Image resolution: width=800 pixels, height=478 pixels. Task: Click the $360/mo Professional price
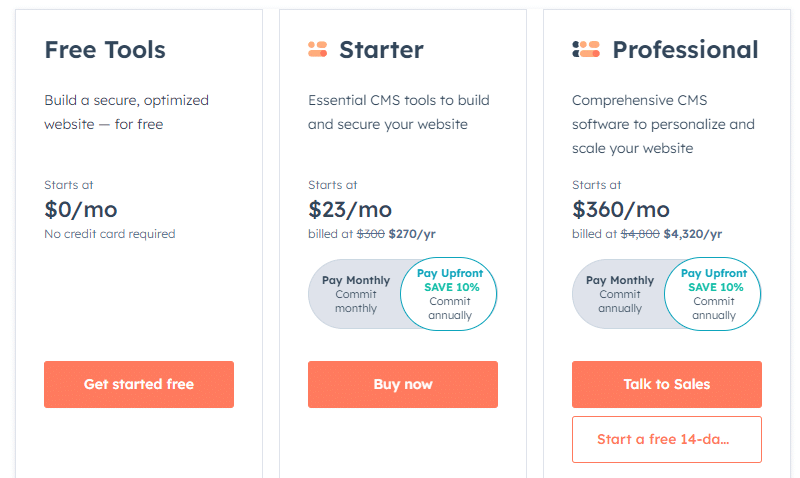click(621, 210)
